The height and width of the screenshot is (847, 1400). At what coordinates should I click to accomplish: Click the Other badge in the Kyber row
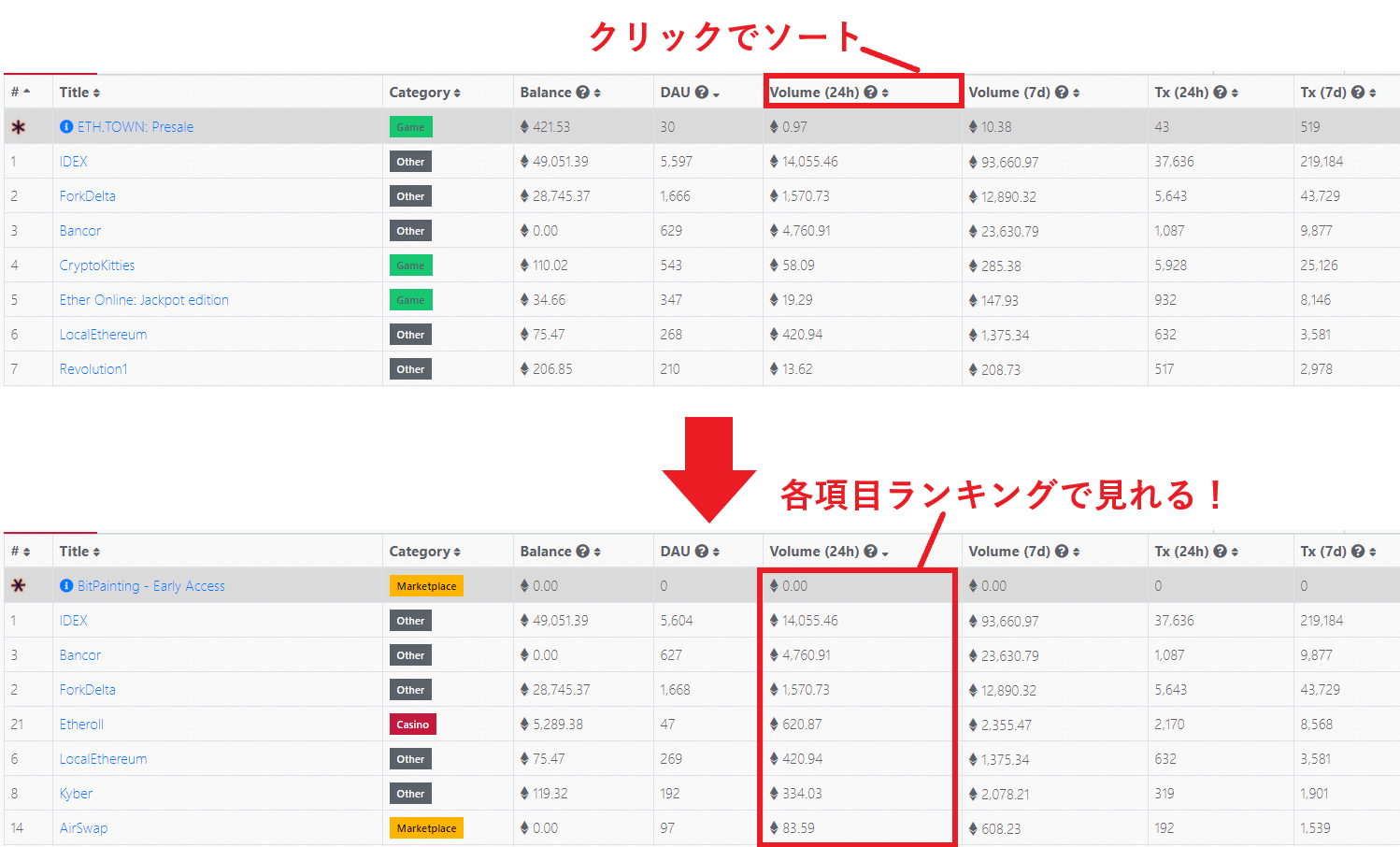410,794
